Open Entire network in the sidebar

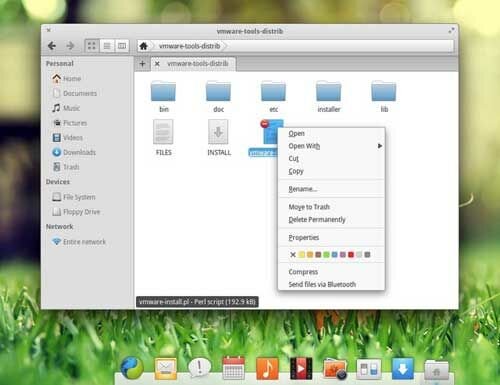79,242
